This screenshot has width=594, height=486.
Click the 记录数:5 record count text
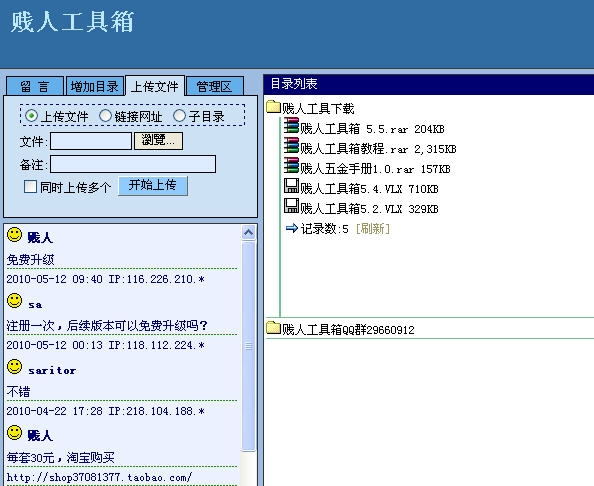coord(325,228)
